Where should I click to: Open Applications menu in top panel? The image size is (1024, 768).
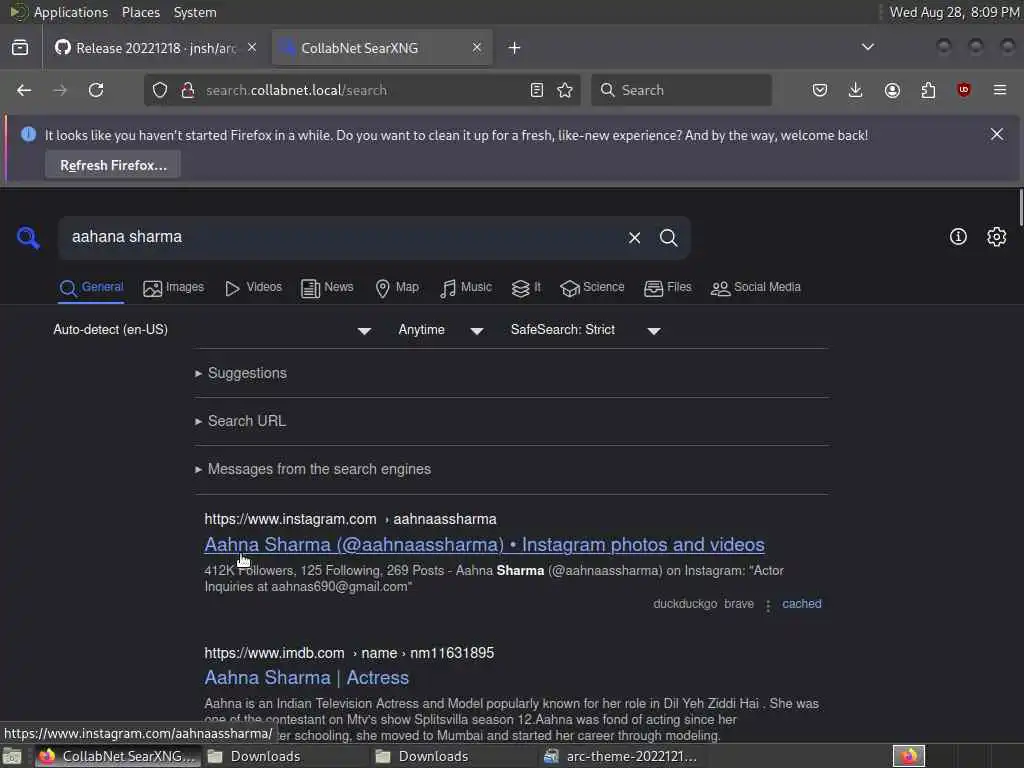pyautogui.click(x=71, y=12)
